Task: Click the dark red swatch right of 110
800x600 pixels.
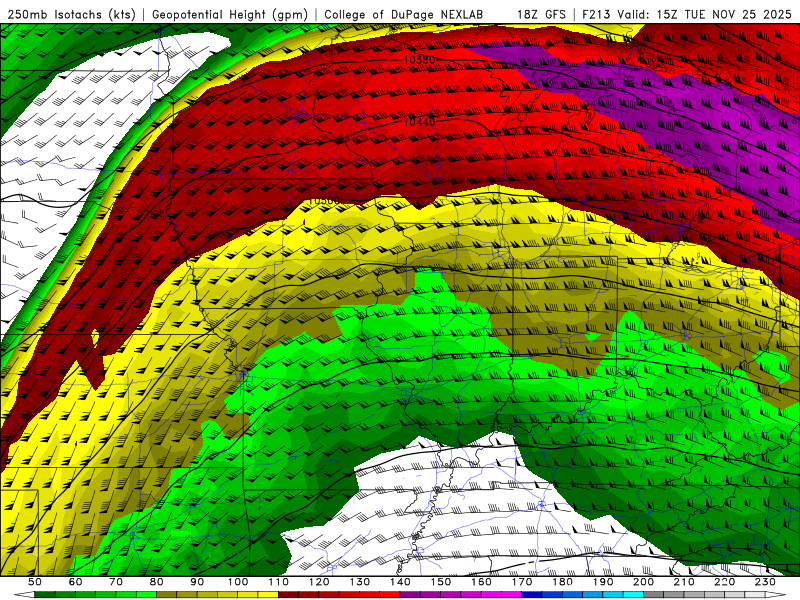Action: pyautogui.click(x=288, y=595)
